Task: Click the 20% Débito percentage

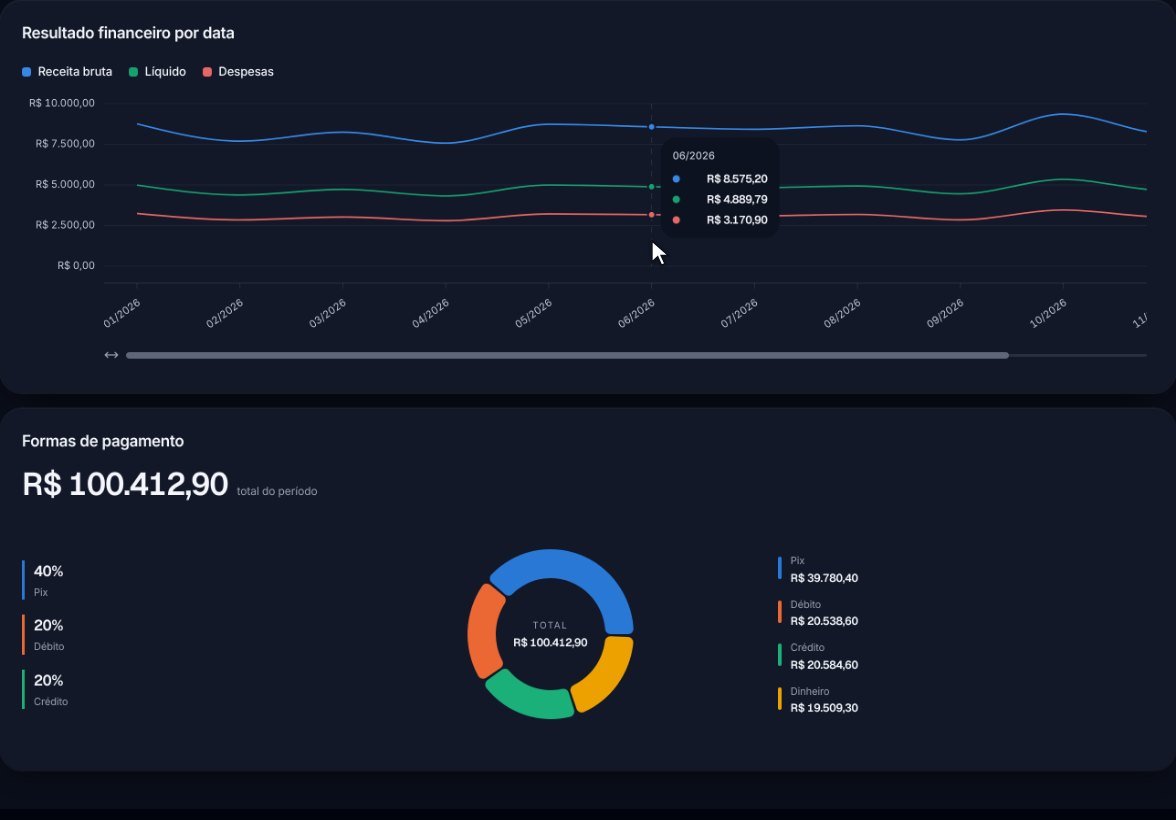Action: tap(48, 626)
